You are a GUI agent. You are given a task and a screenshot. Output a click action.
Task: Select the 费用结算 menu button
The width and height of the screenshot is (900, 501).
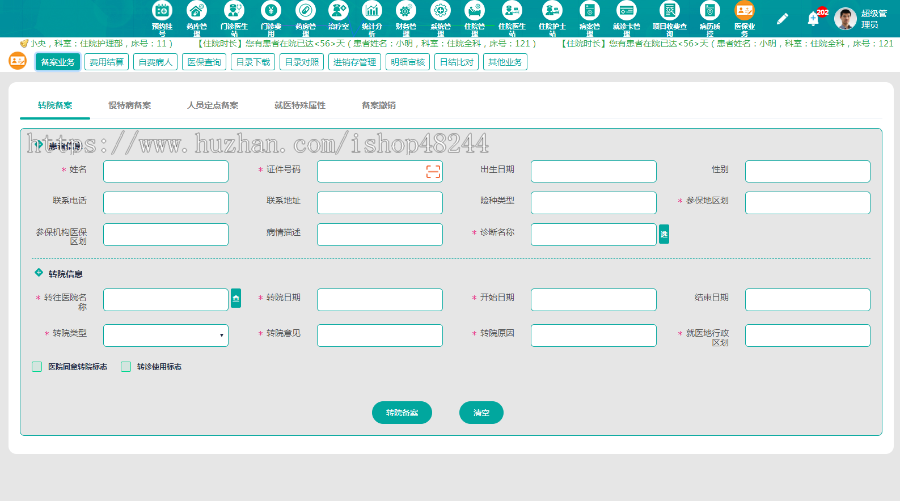point(106,62)
